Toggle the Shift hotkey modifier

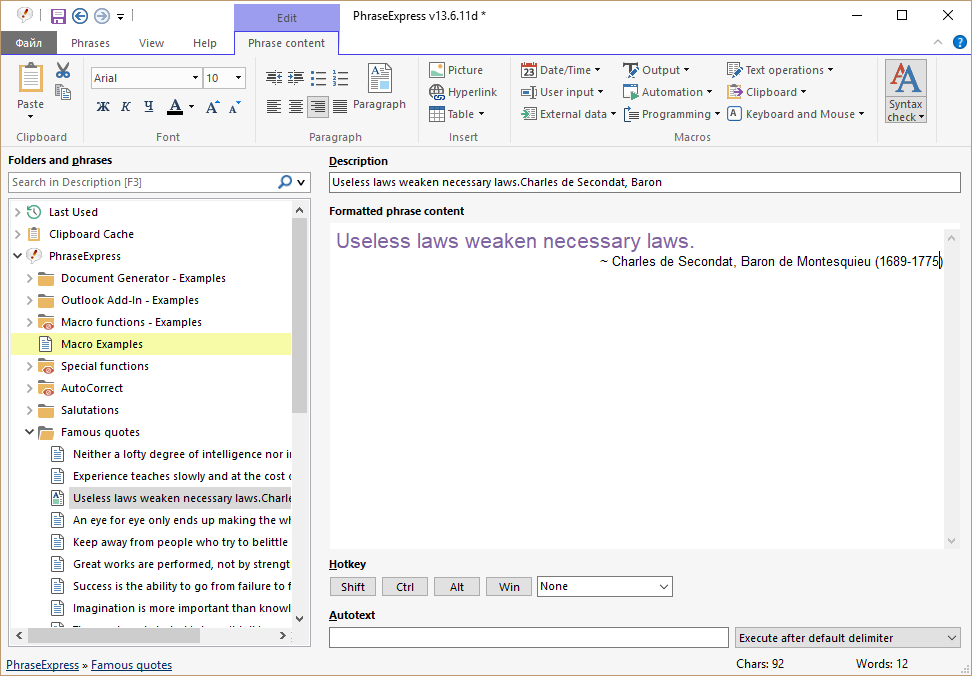pyautogui.click(x=352, y=586)
